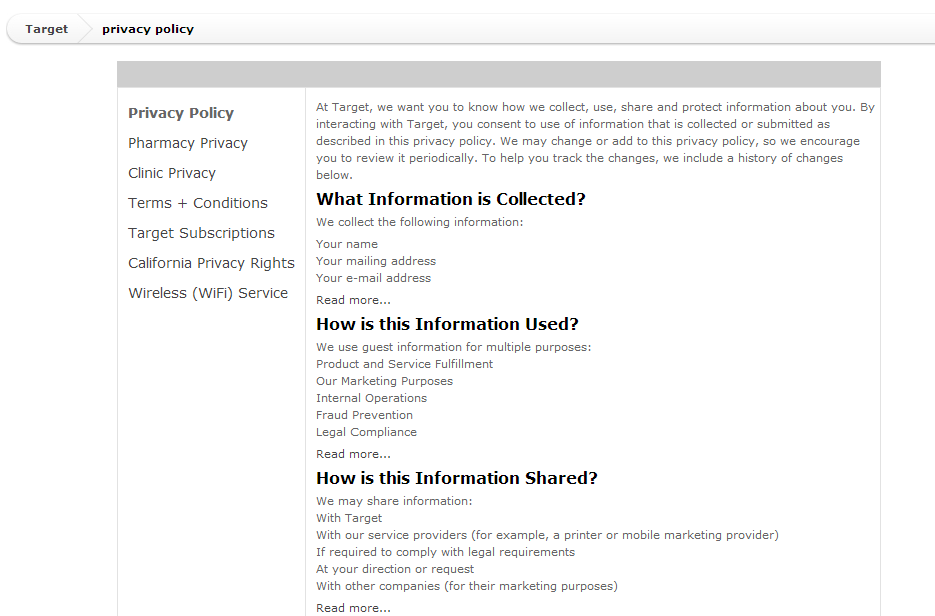This screenshot has height=616, width=935.
Task: Open the Terms + Conditions sidebar link
Action: coord(198,203)
